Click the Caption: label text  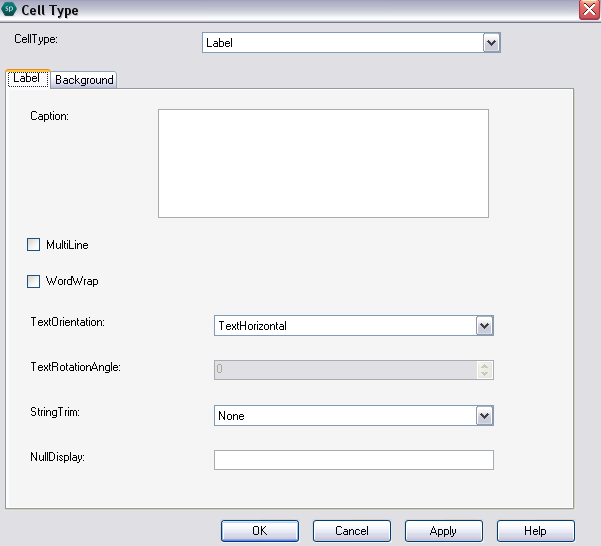(49, 116)
